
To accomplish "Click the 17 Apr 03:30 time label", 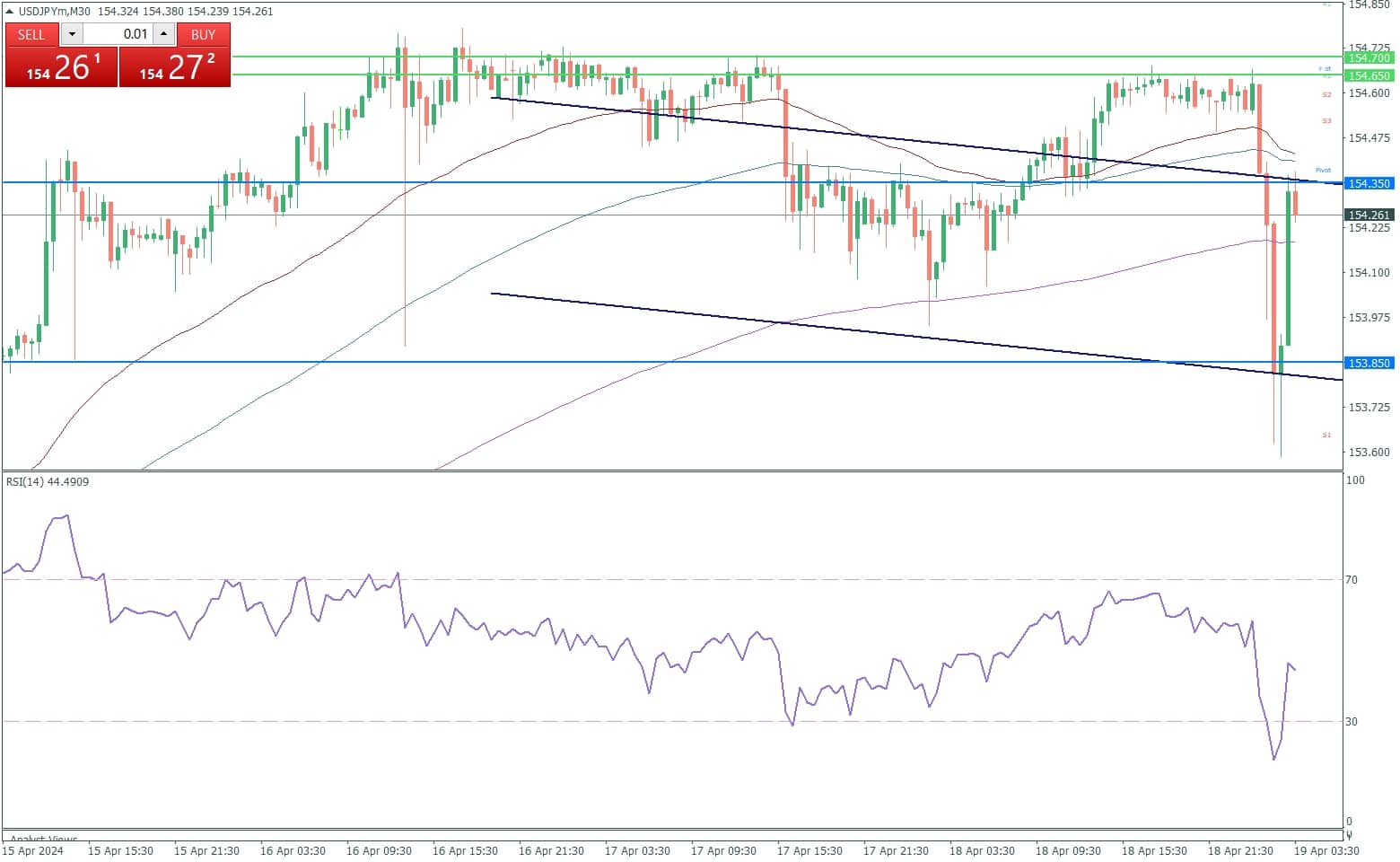I will pyautogui.click(x=637, y=850).
